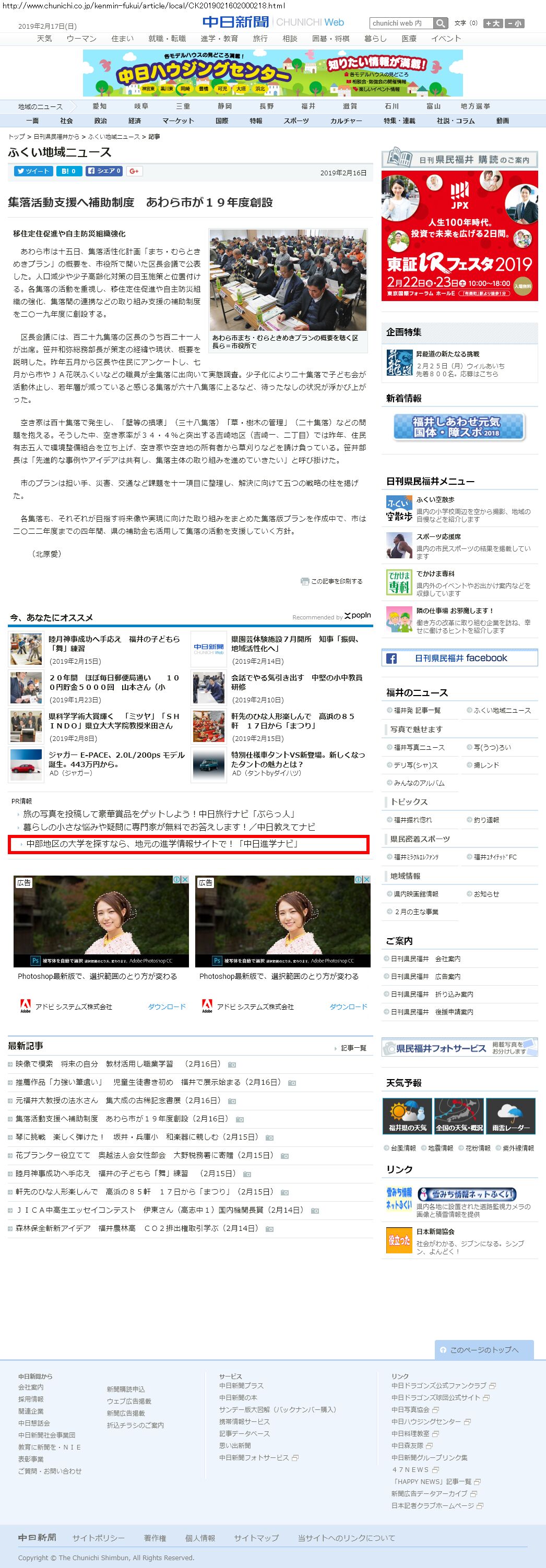Click the 日刊県民福井 facebook banner

(x=459, y=658)
